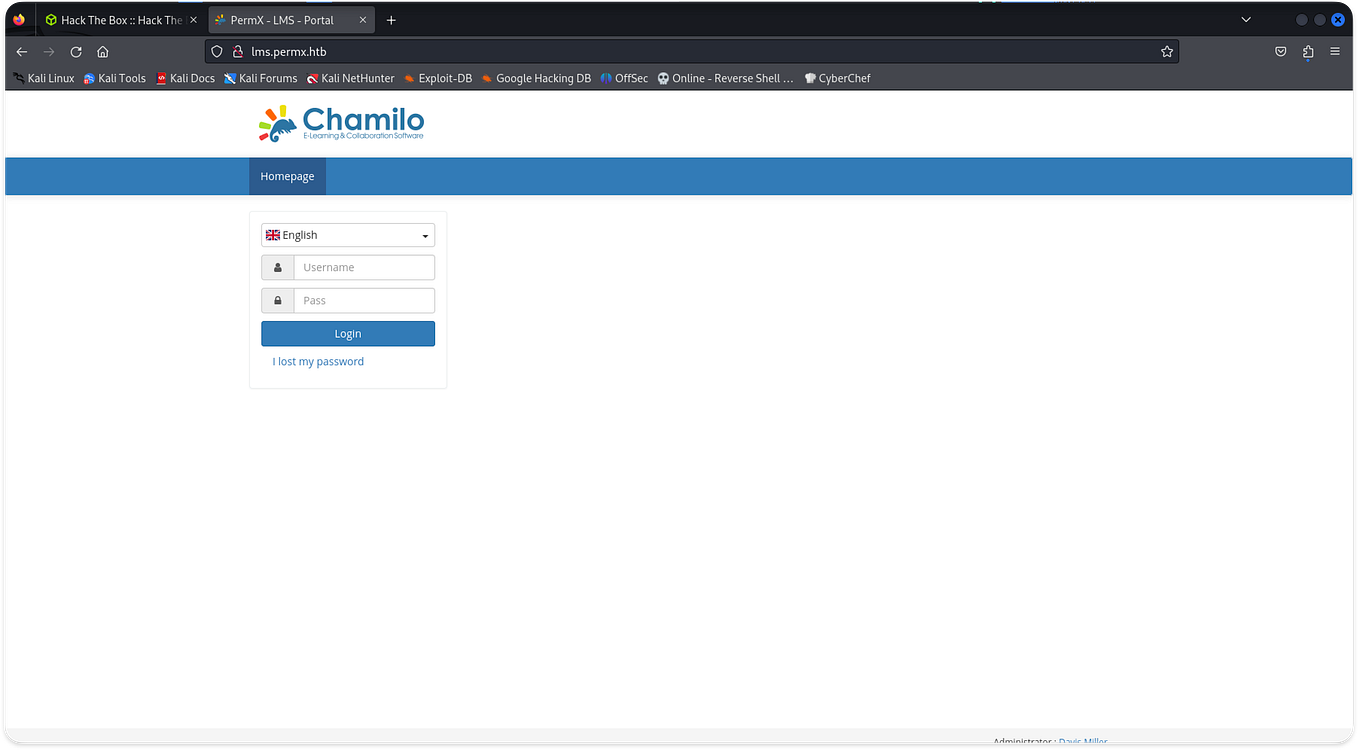
Task: Click inside the Username input field
Action: [363, 267]
